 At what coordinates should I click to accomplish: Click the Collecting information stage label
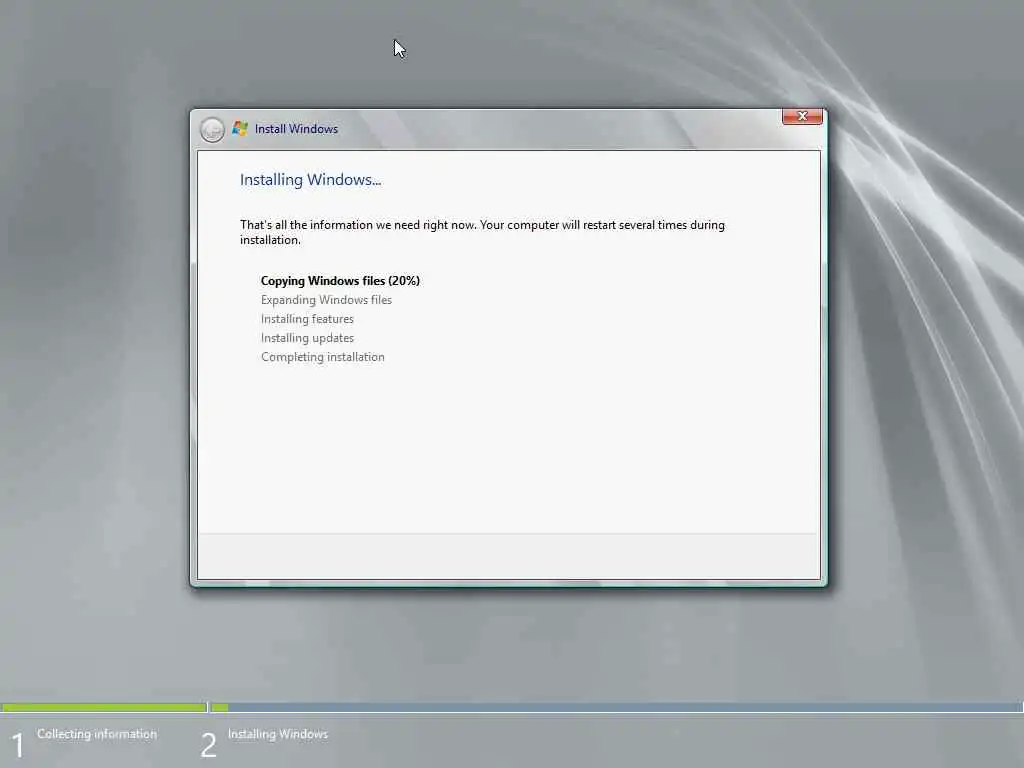[x=97, y=734]
